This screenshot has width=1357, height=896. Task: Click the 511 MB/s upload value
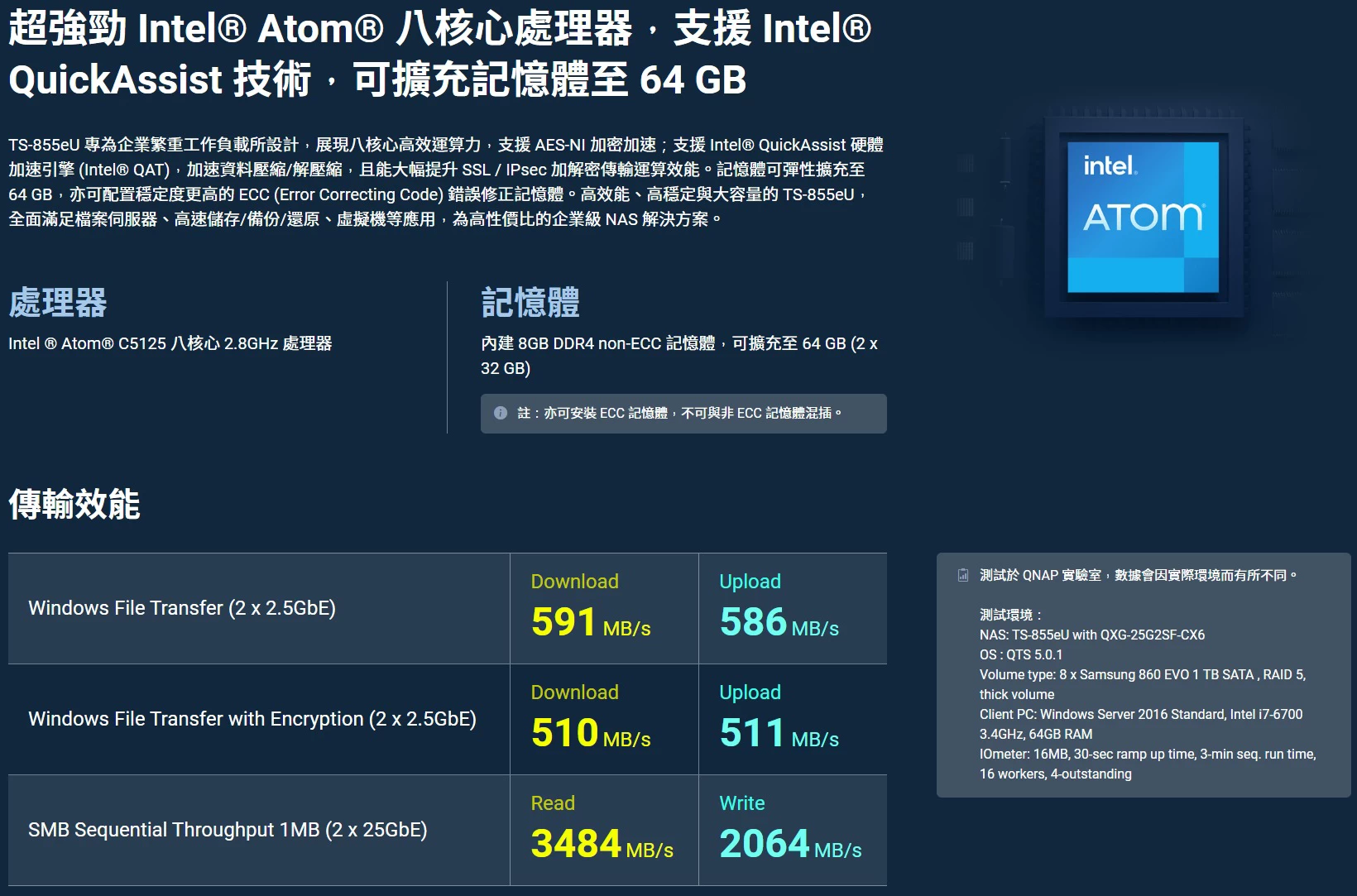[779, 733]
